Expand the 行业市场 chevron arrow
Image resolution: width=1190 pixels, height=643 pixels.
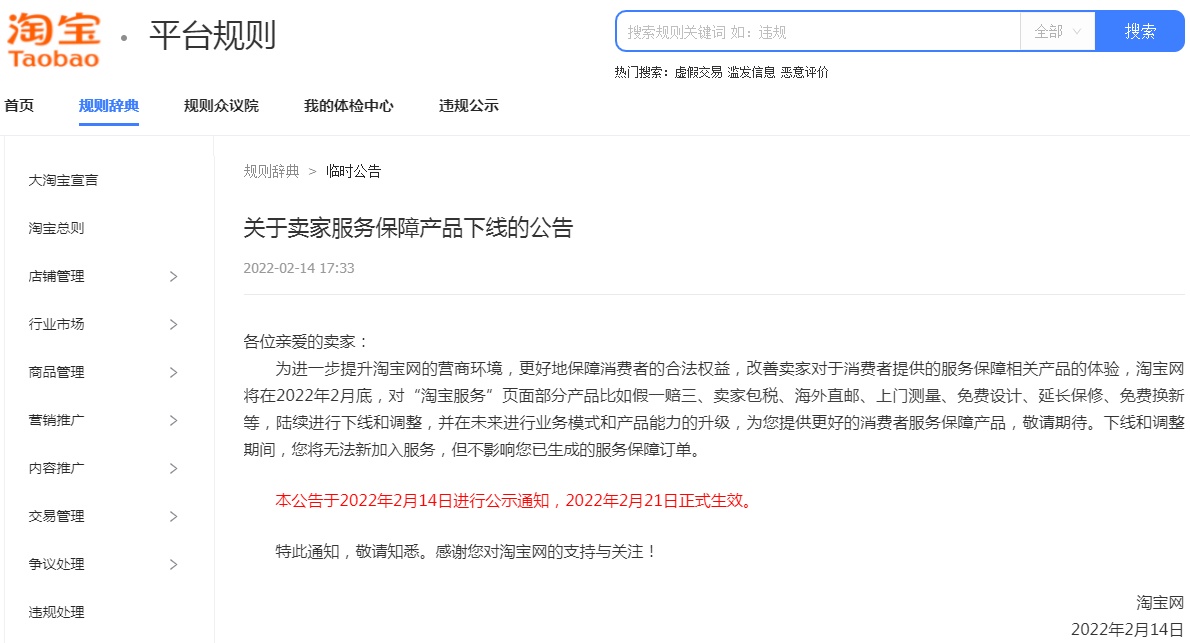pos(174,324)
